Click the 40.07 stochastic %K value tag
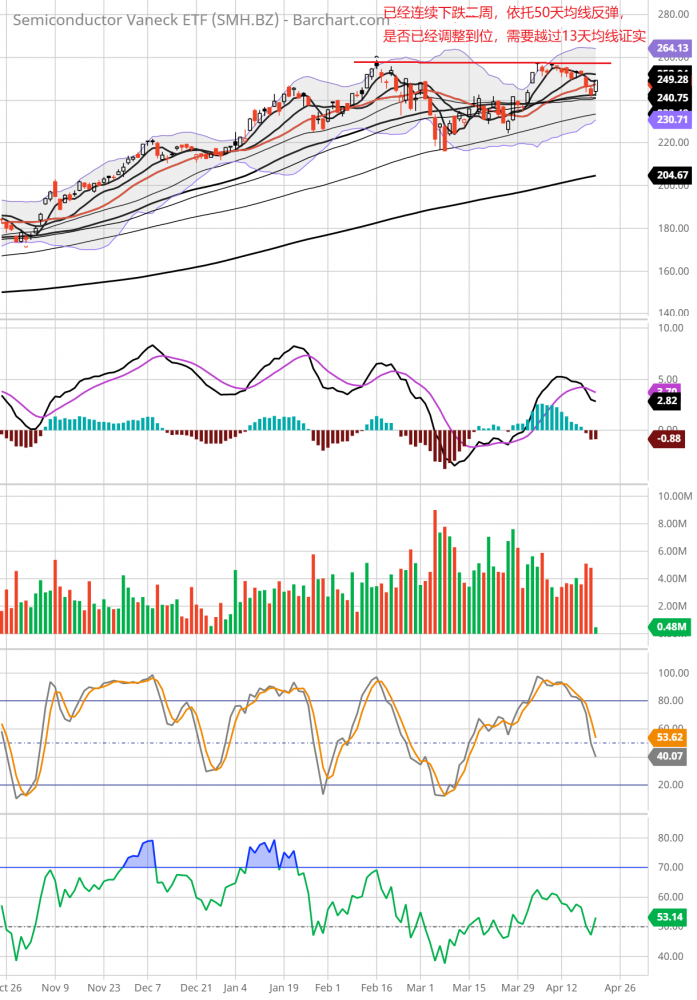This screenshot has width=697, height=1000. [x=671, y=757]
